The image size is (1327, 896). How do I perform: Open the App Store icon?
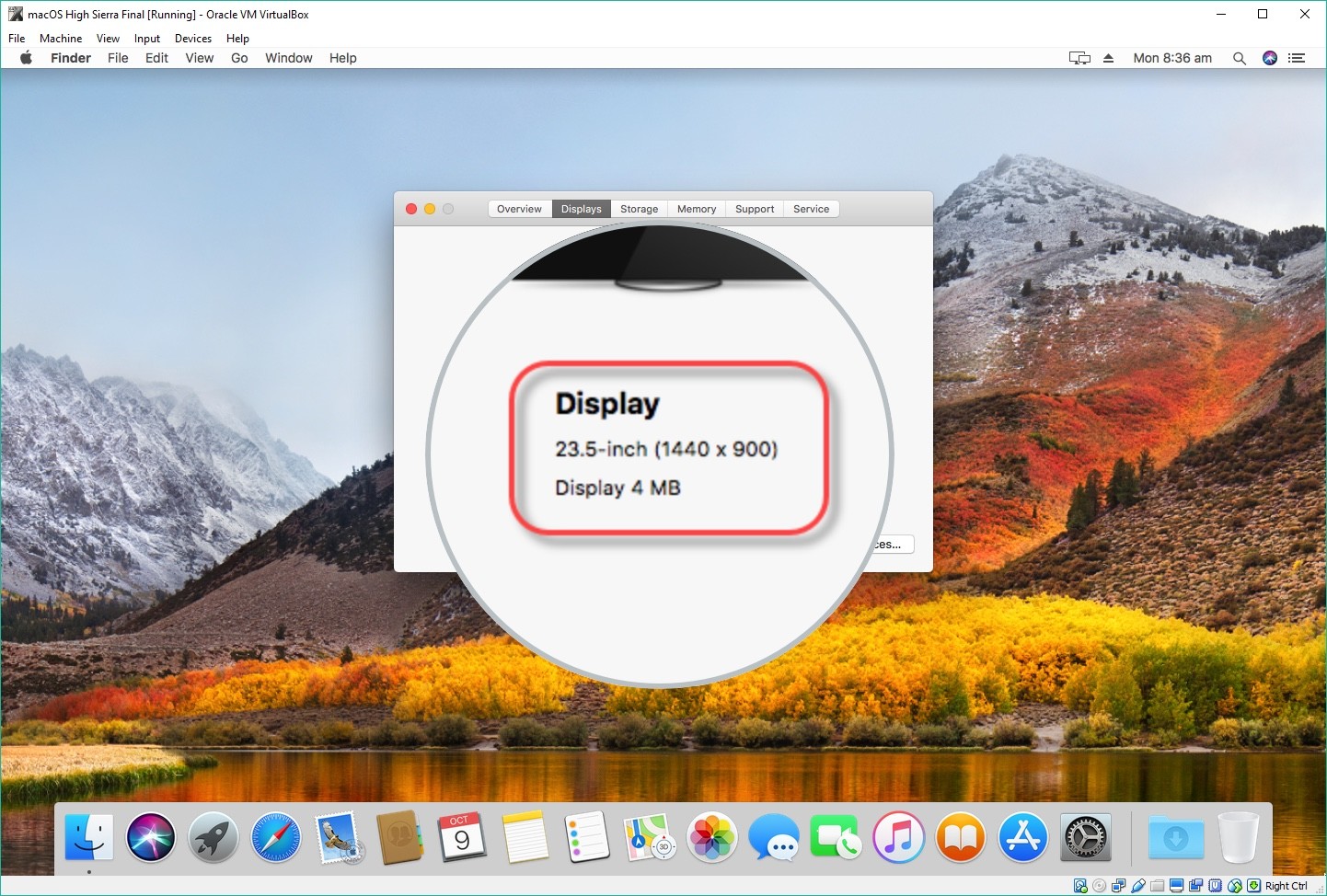click(1022, 838)
